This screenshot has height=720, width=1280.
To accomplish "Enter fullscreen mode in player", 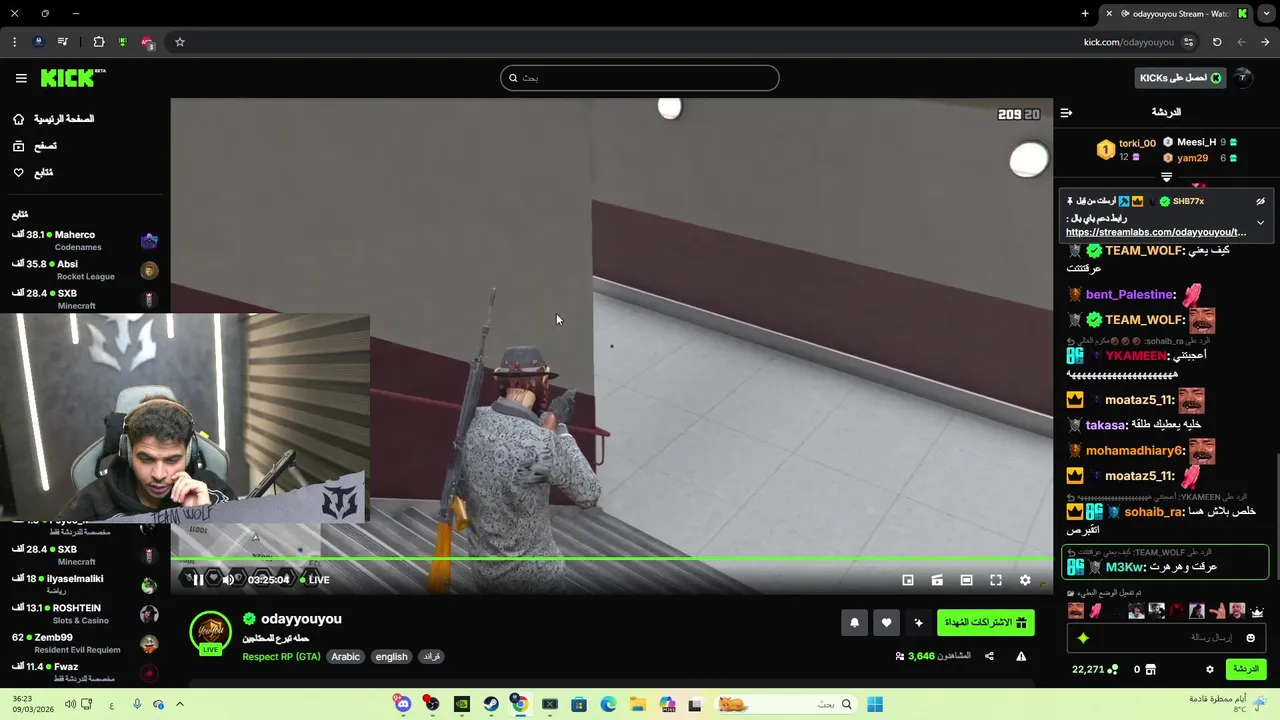I will point(996,580).
